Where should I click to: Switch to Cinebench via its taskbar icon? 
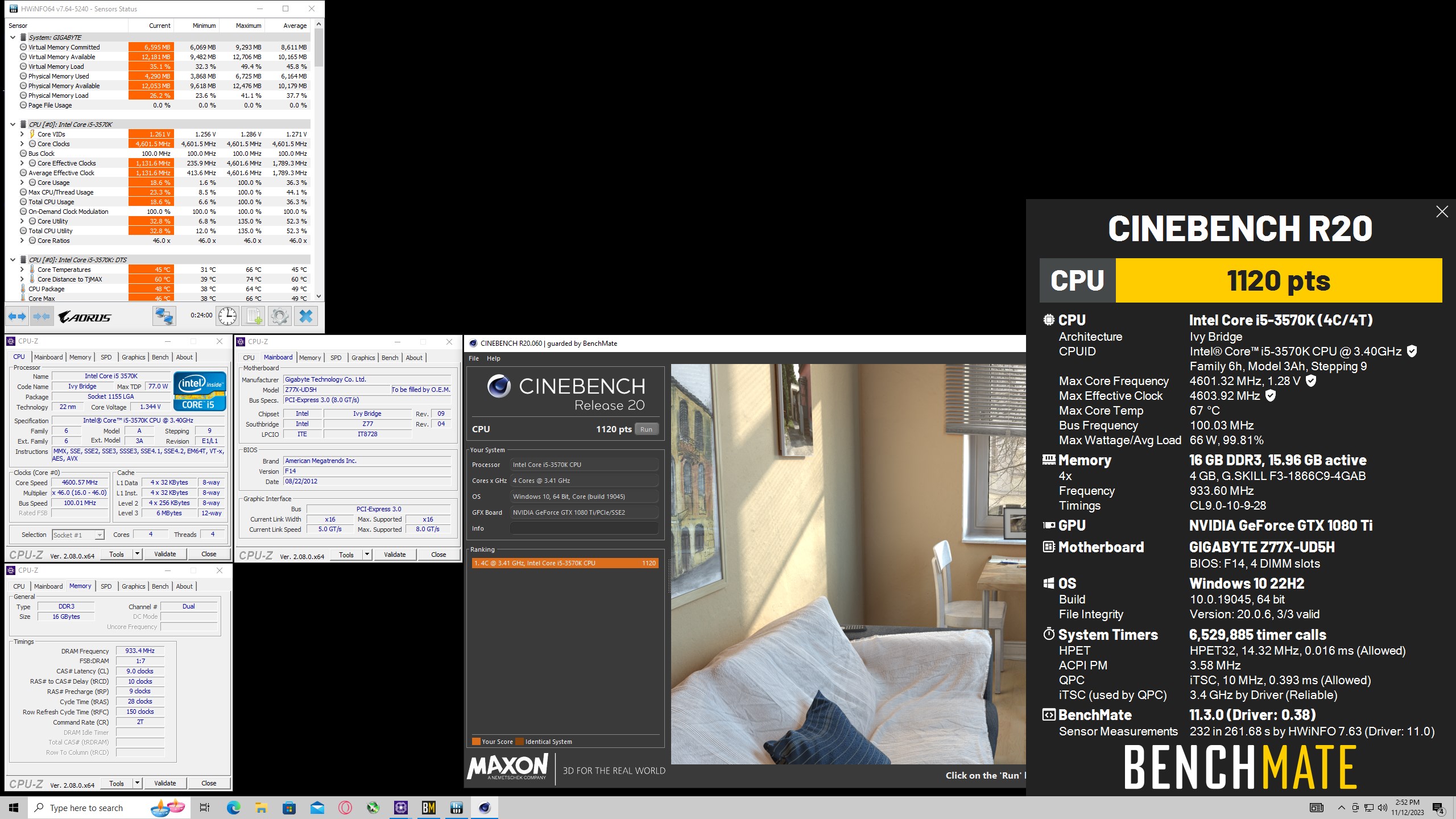(484, 808)
